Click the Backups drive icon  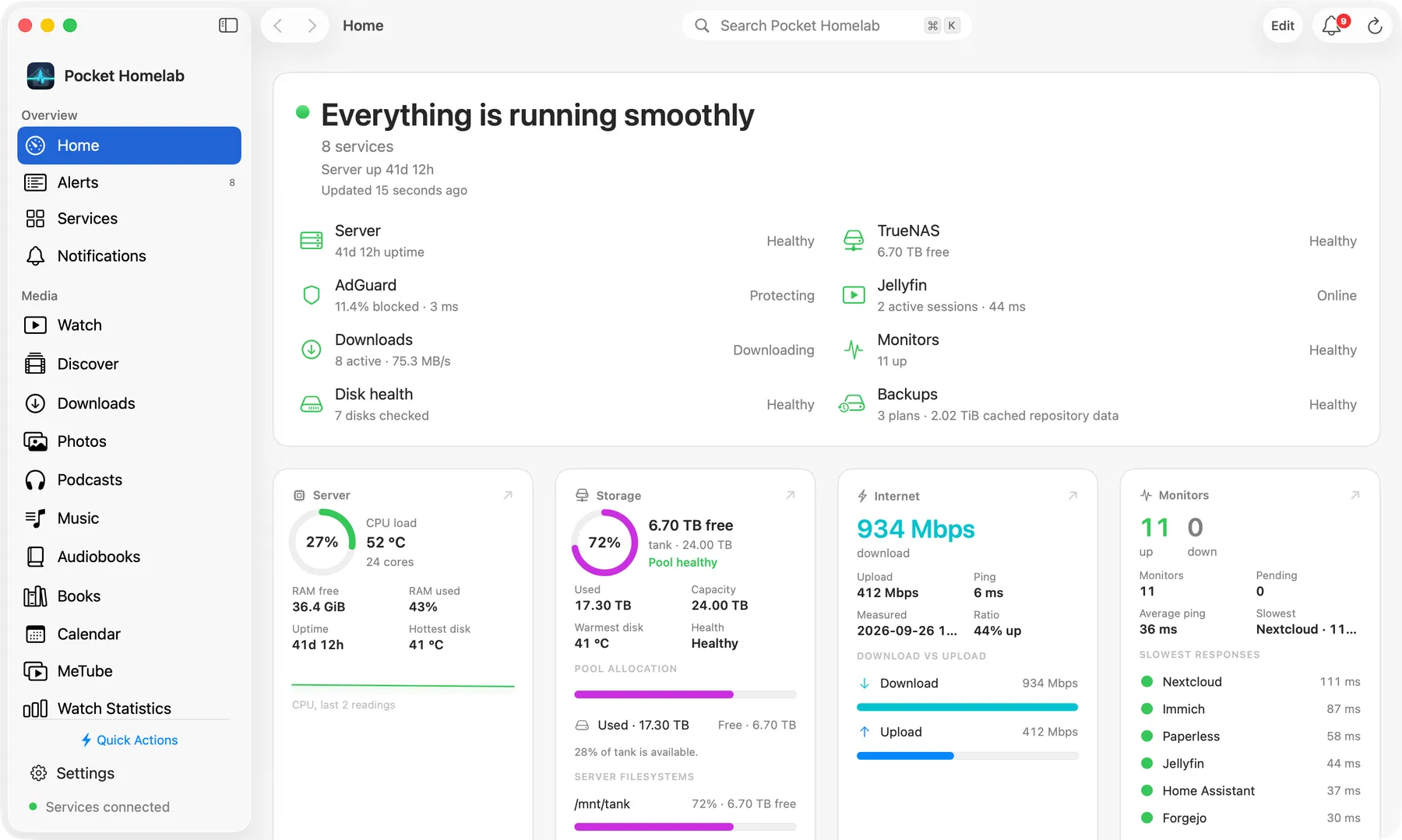851,404
